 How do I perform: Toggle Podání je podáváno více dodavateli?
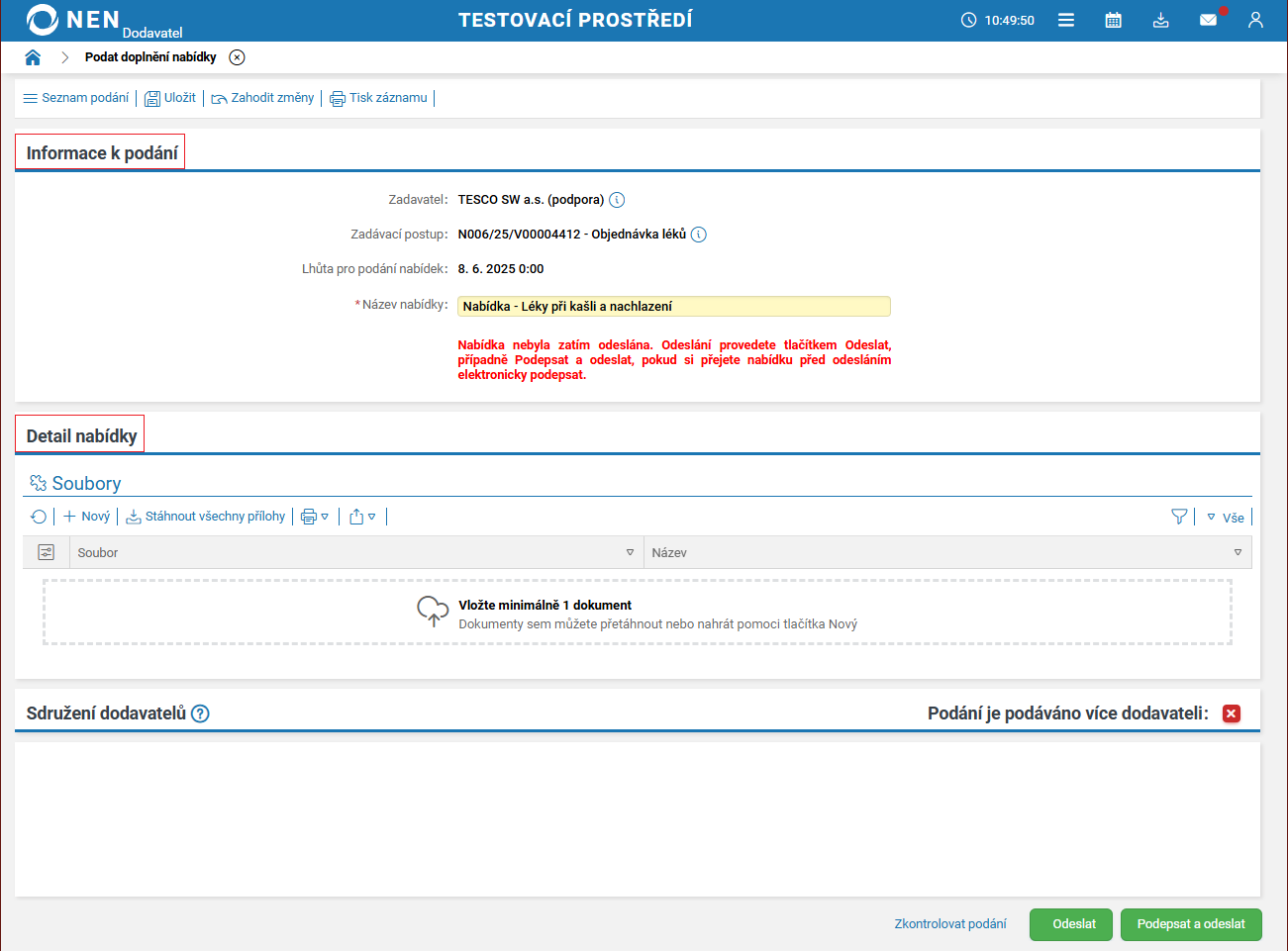[1232, 713]
